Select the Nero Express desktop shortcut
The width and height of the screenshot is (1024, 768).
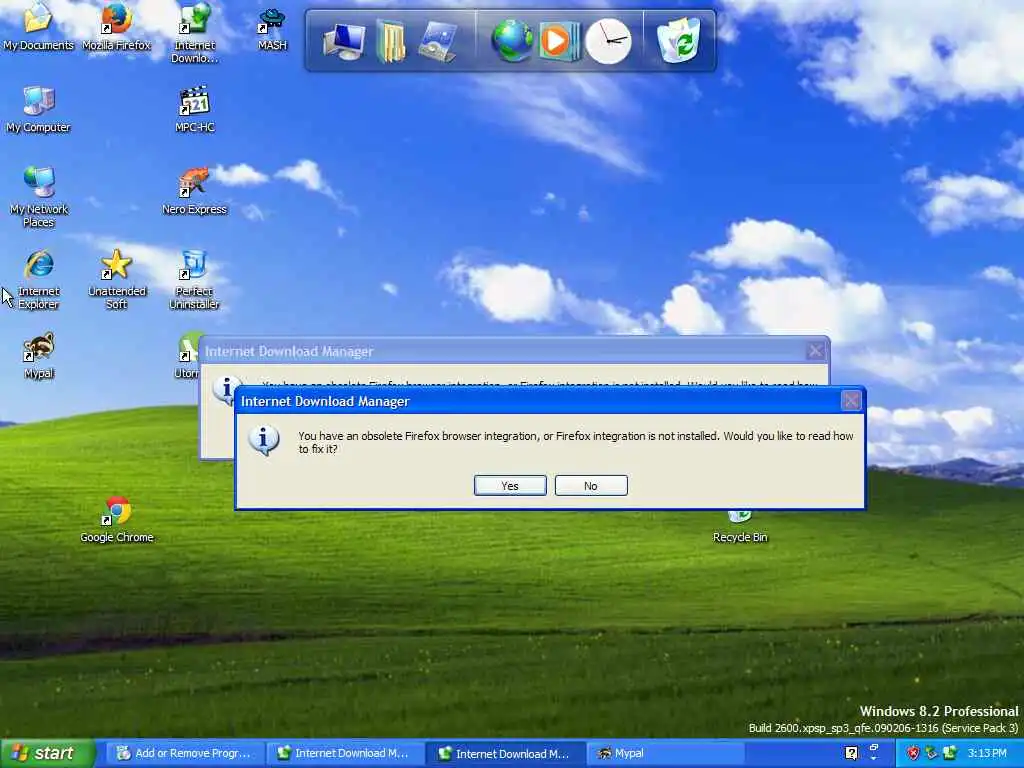coord(195,191)
